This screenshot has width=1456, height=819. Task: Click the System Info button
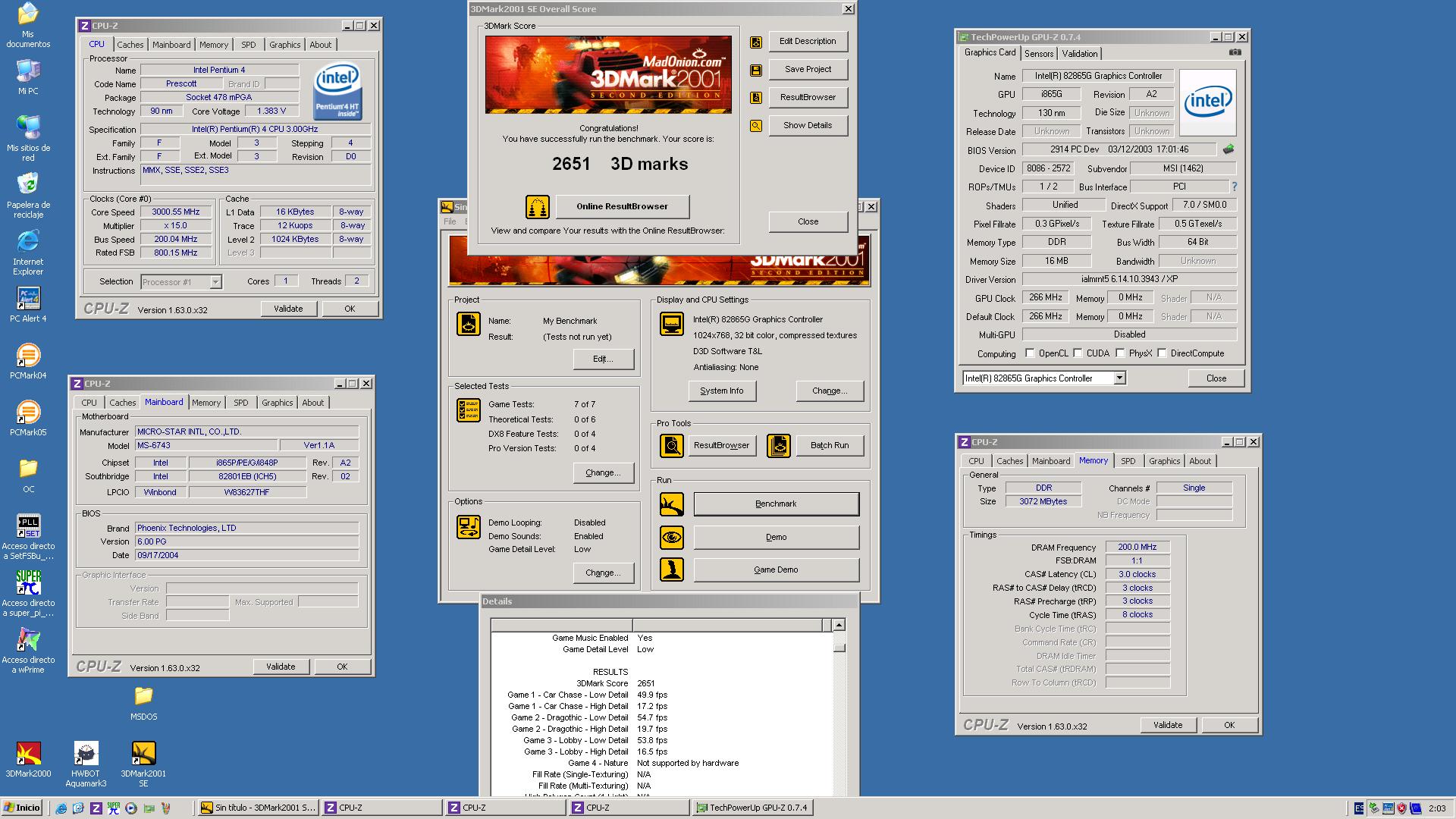coord(722,391)
